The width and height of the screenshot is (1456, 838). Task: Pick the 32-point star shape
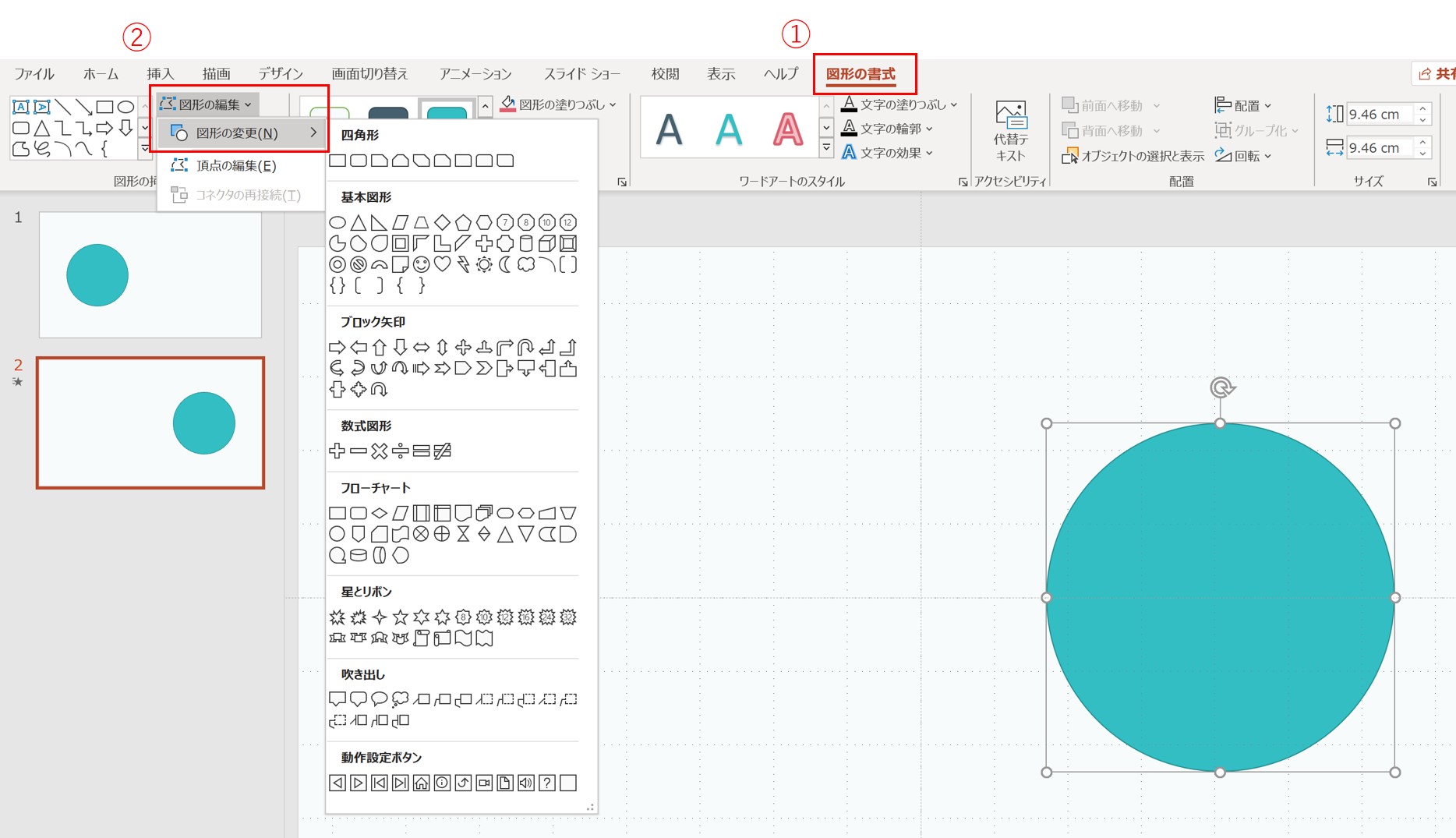[568, 617]
